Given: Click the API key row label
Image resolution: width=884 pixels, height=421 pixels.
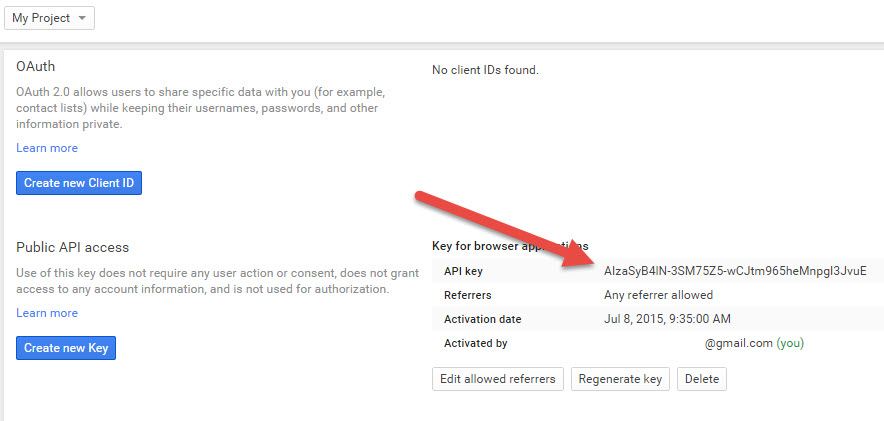Looking at the screenshot, I should [x=463, y=271].
